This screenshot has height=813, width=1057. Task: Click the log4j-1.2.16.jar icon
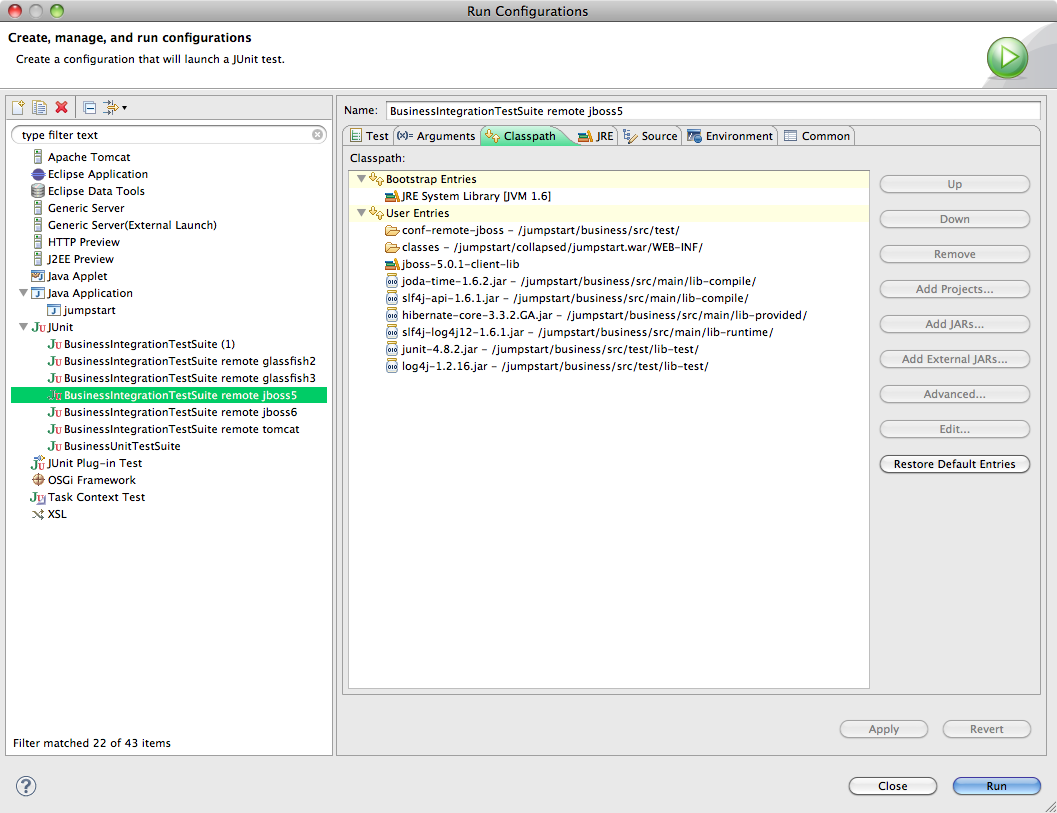tap(392, 366)
